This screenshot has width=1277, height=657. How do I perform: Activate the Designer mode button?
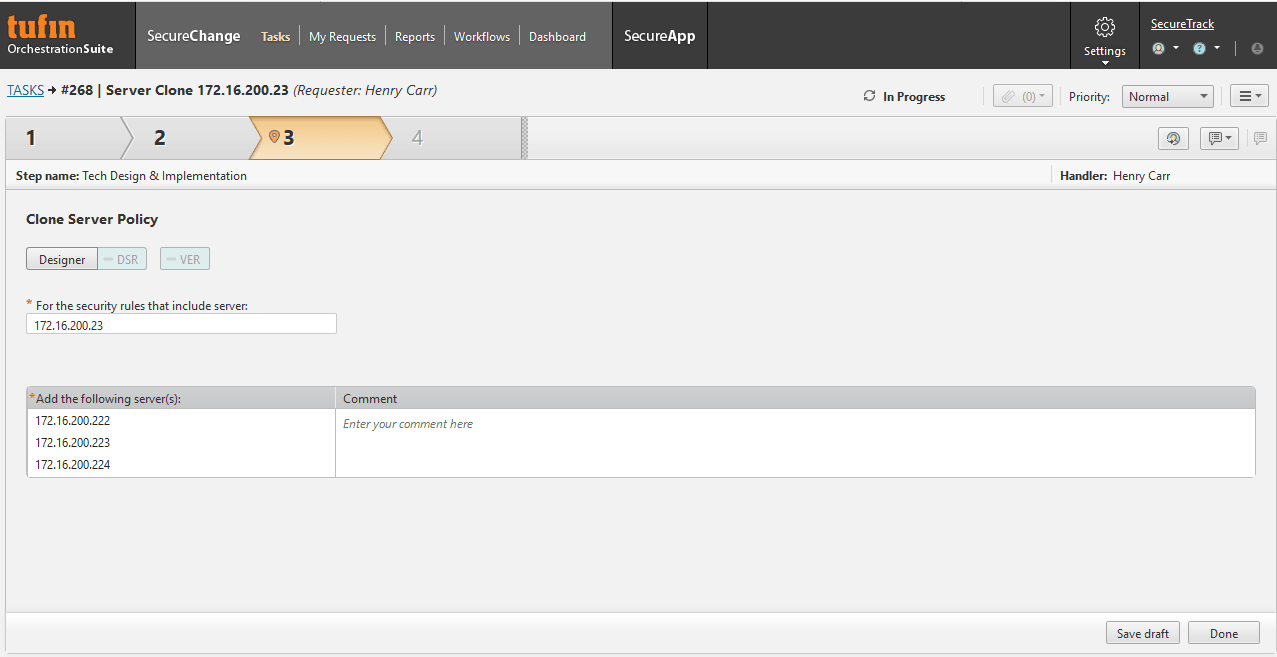click(x=61, y=258)
